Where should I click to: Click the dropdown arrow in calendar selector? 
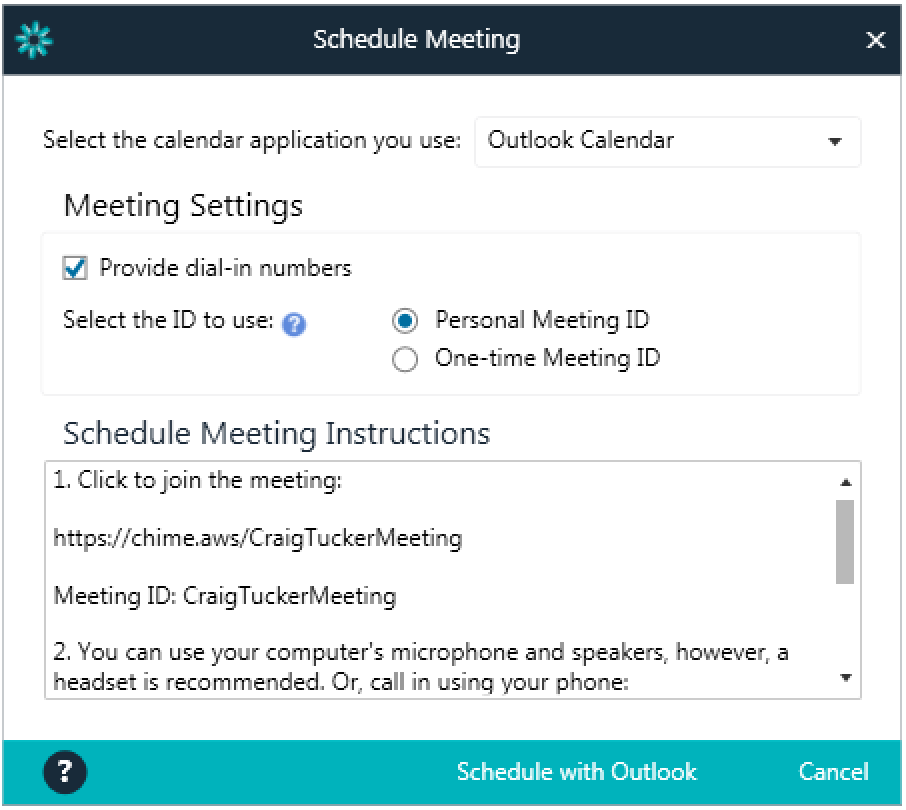834,142
